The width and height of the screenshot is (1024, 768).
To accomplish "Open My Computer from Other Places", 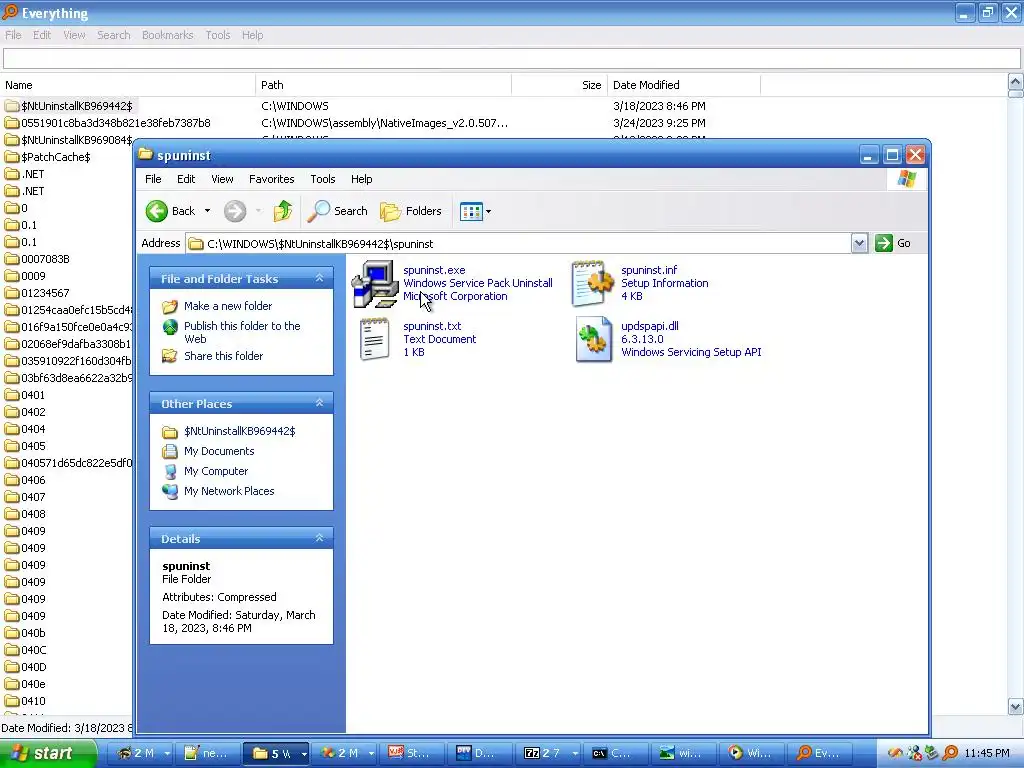I will (216, 471).
